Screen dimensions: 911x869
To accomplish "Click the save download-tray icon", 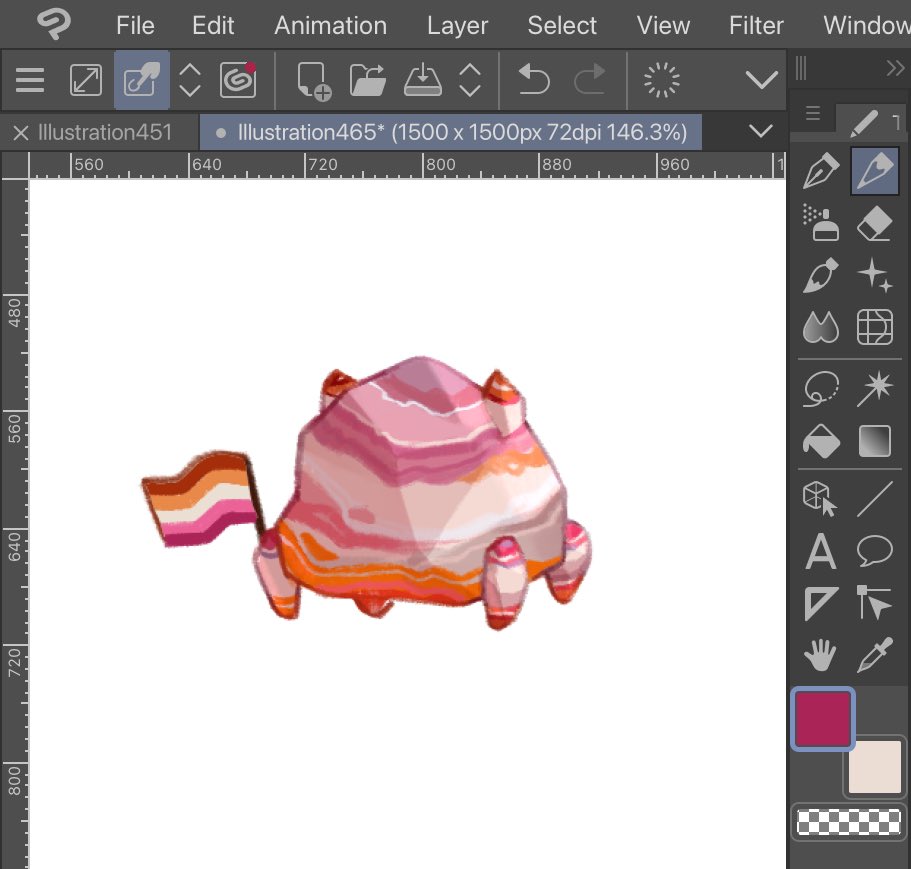I will click(x=422, y=80).
